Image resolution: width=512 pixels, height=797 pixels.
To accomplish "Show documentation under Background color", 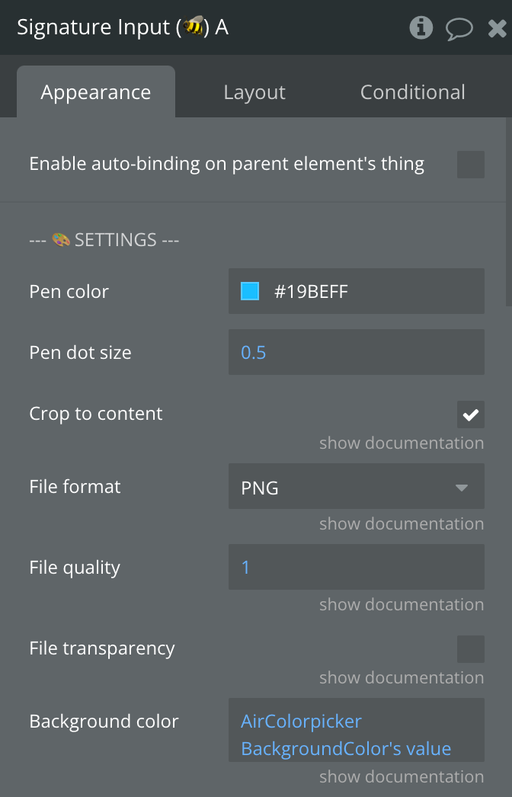I will pyautogui.click(x=401, y=777).
